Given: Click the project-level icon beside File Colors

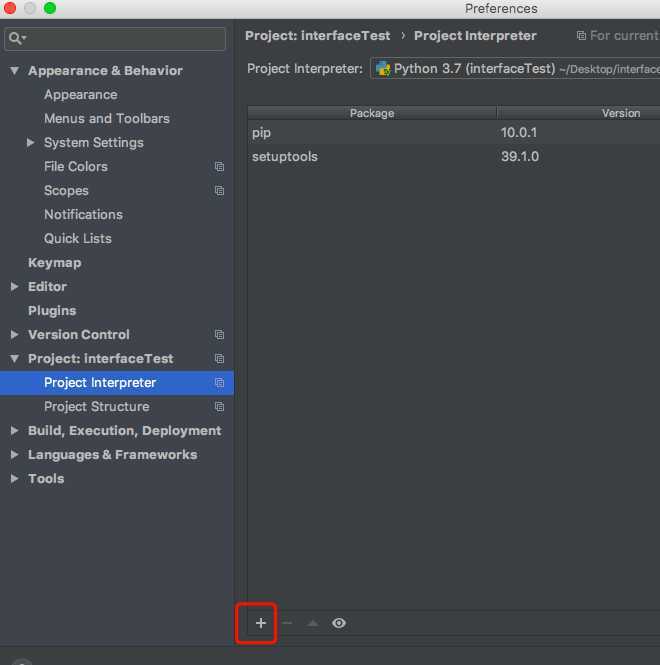Looking at the screenshot, I should tap(219, 167).
